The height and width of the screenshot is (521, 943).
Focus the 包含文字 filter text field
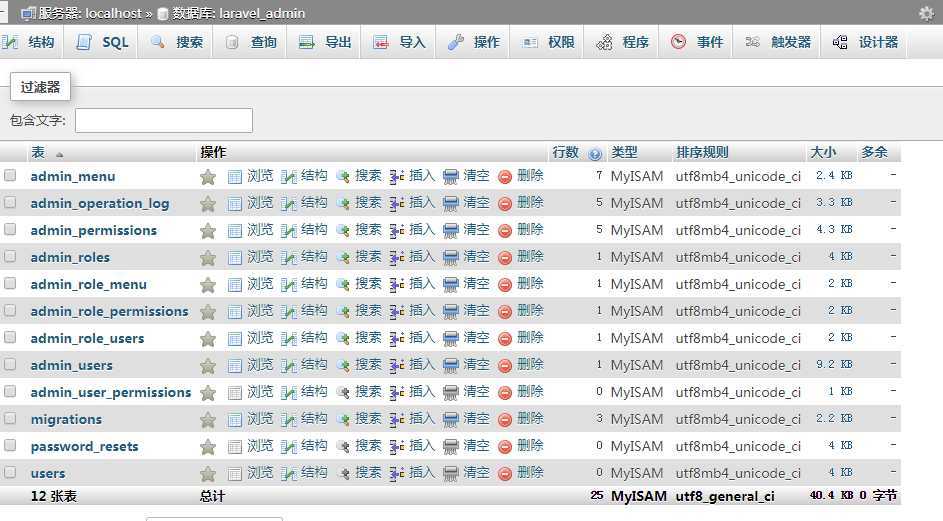pyautogui.click(x=164, y=120)
